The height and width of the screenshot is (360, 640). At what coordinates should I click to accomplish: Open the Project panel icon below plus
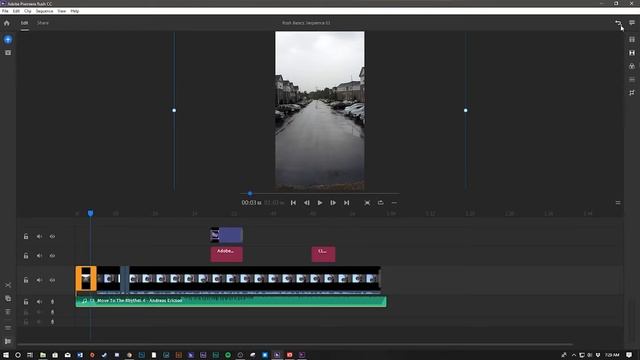tap(8, 53)
